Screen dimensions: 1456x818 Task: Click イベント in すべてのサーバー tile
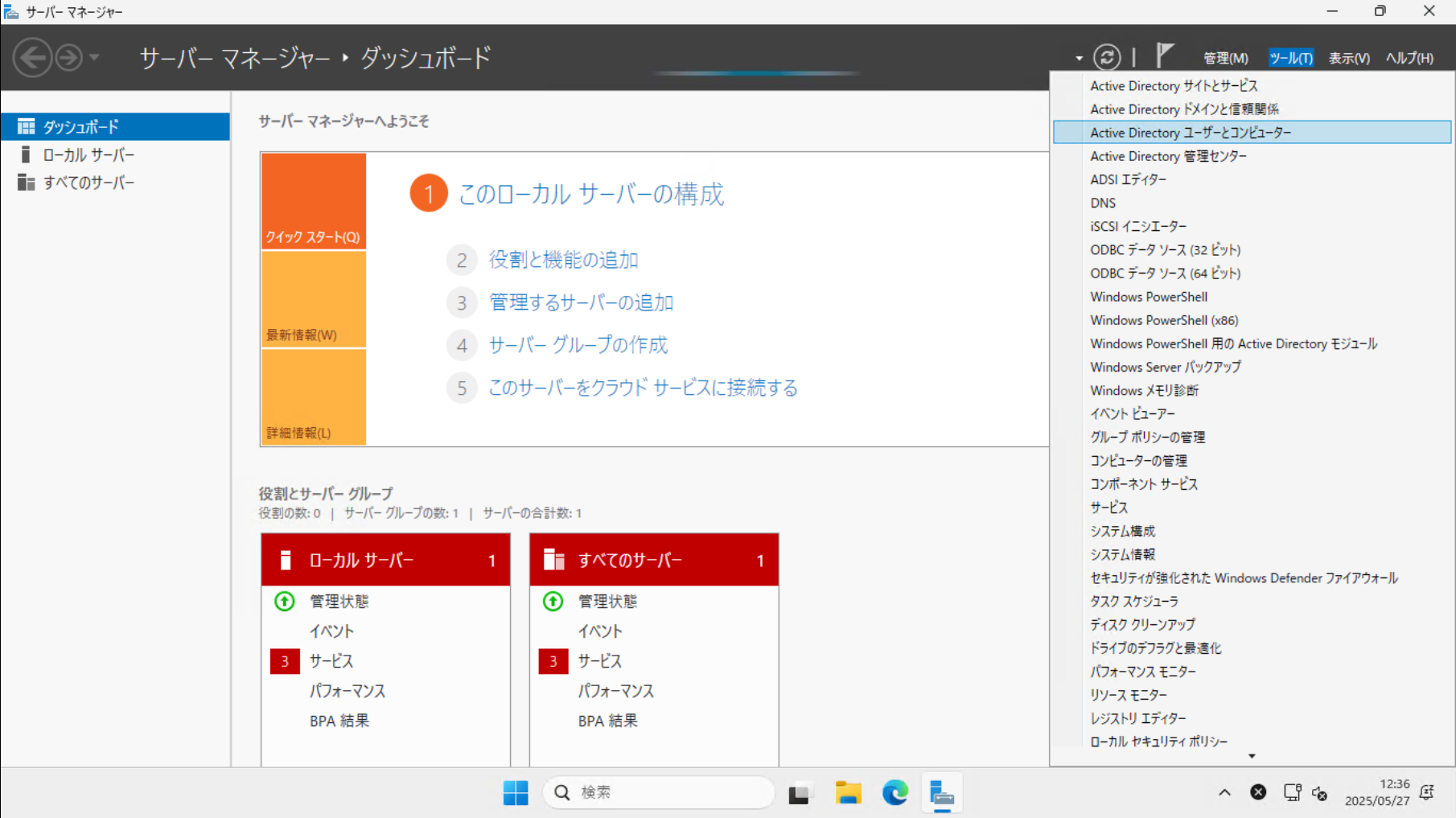click(600, 631)
